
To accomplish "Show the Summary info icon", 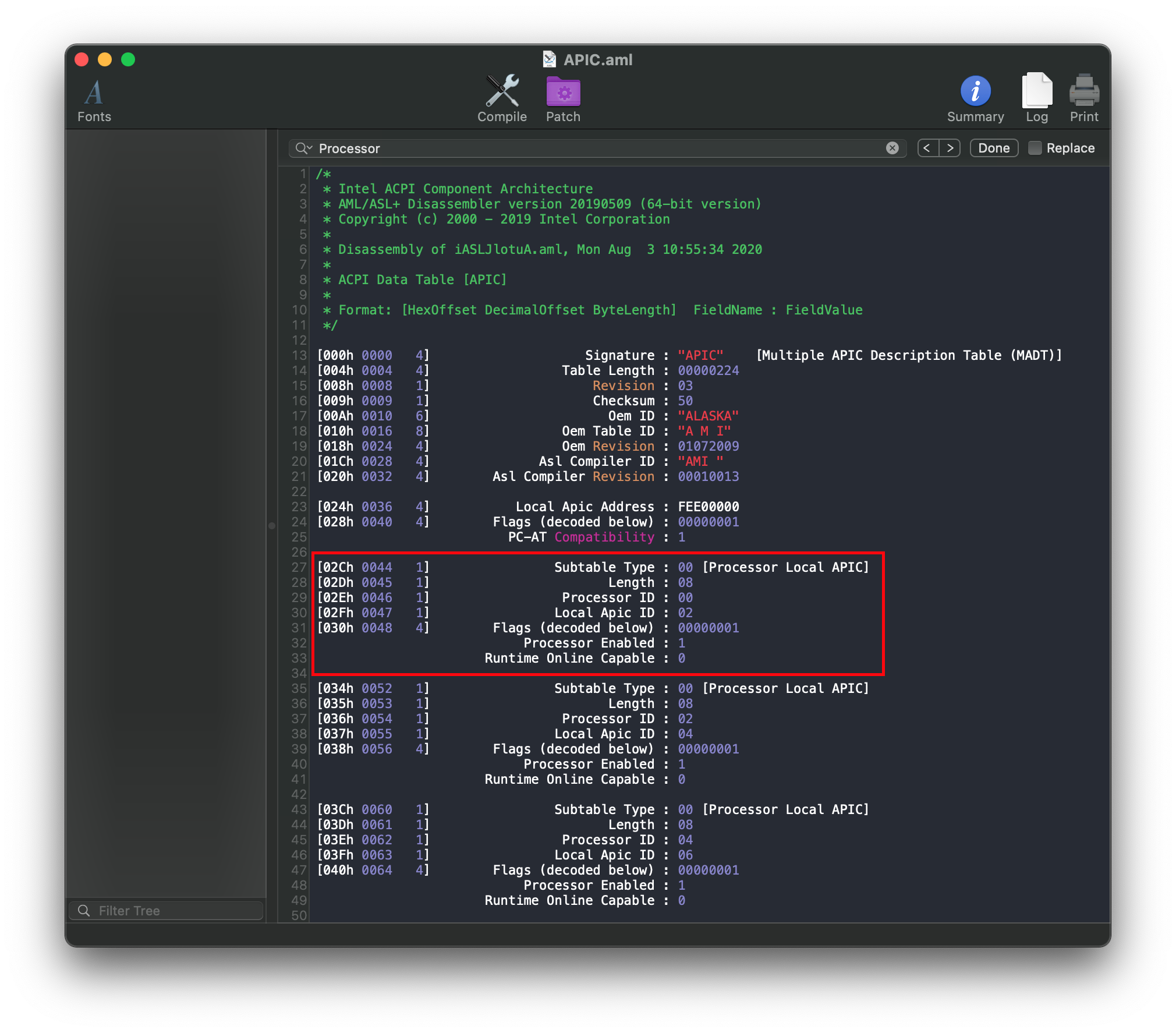I will tap(975, 91).
